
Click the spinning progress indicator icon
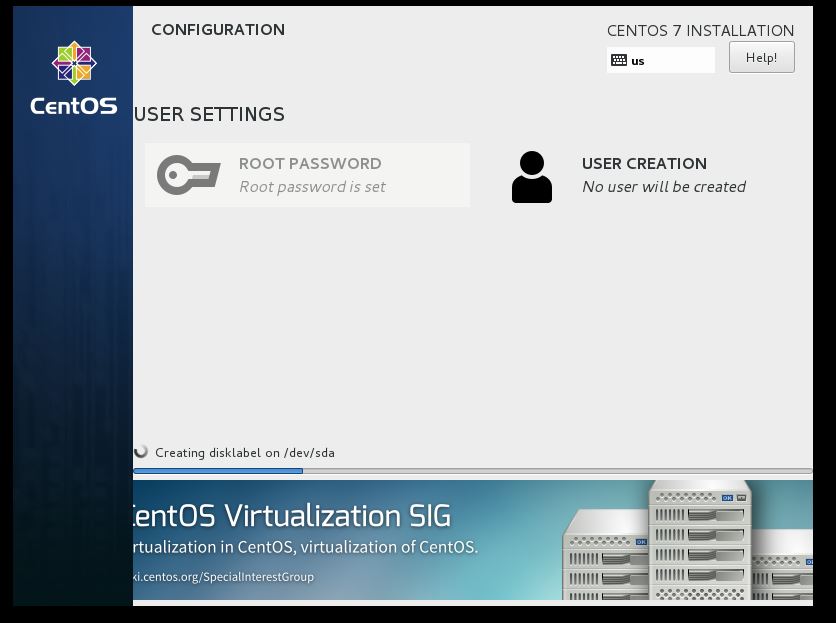tap(141, 452)
